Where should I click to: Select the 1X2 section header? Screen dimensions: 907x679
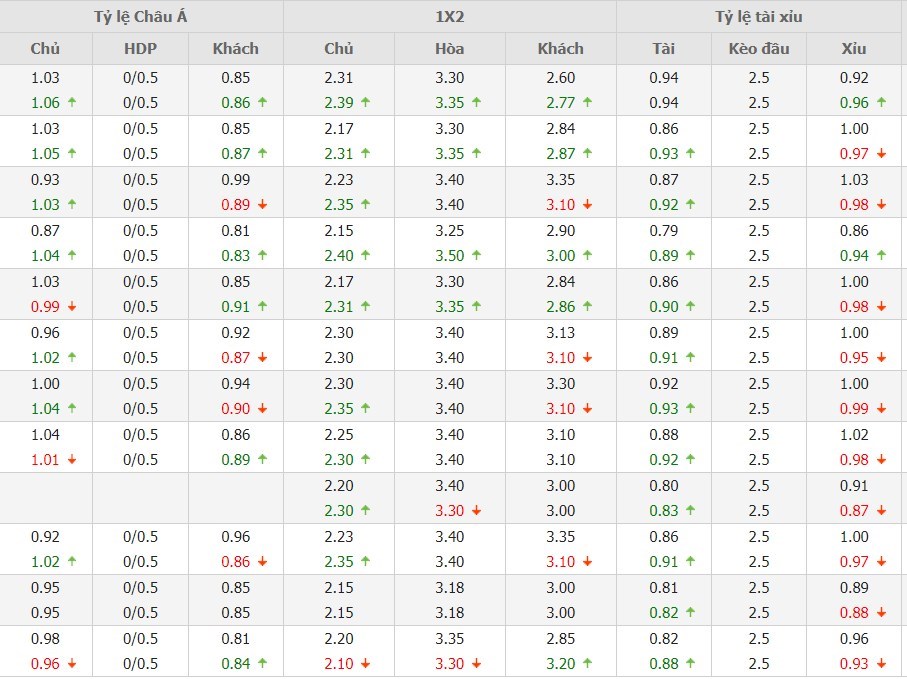pyautogui.click(x=449, y=17)
